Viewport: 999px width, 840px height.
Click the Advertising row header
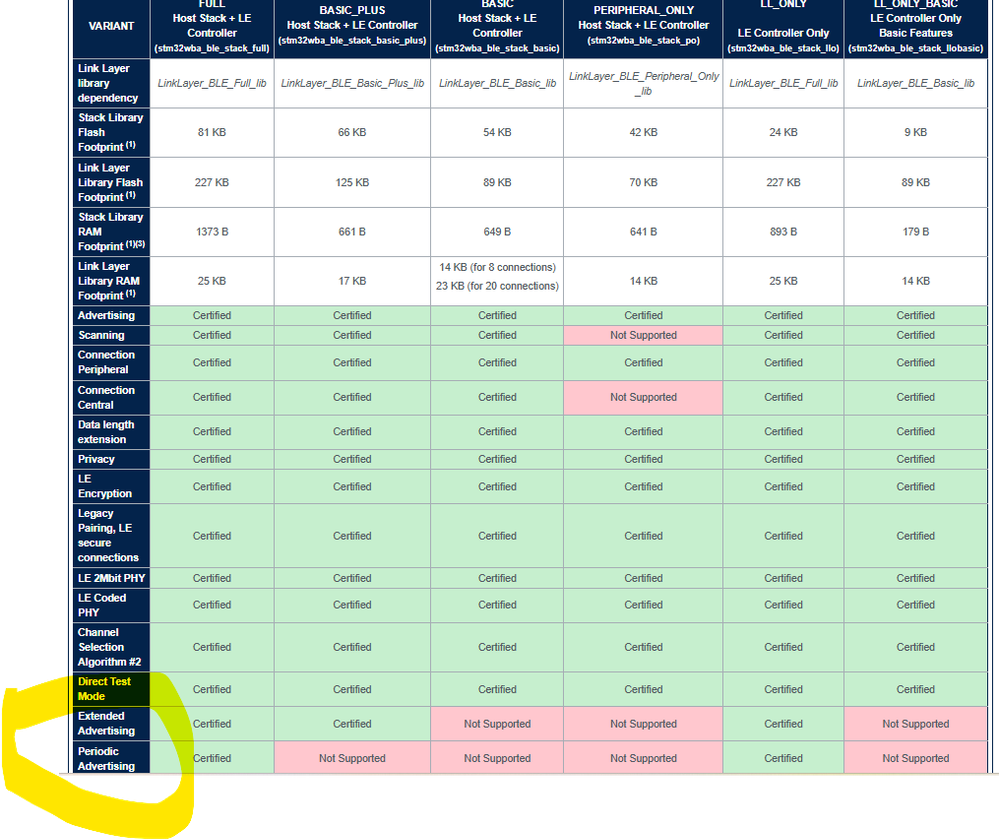(x=111, y=315)
